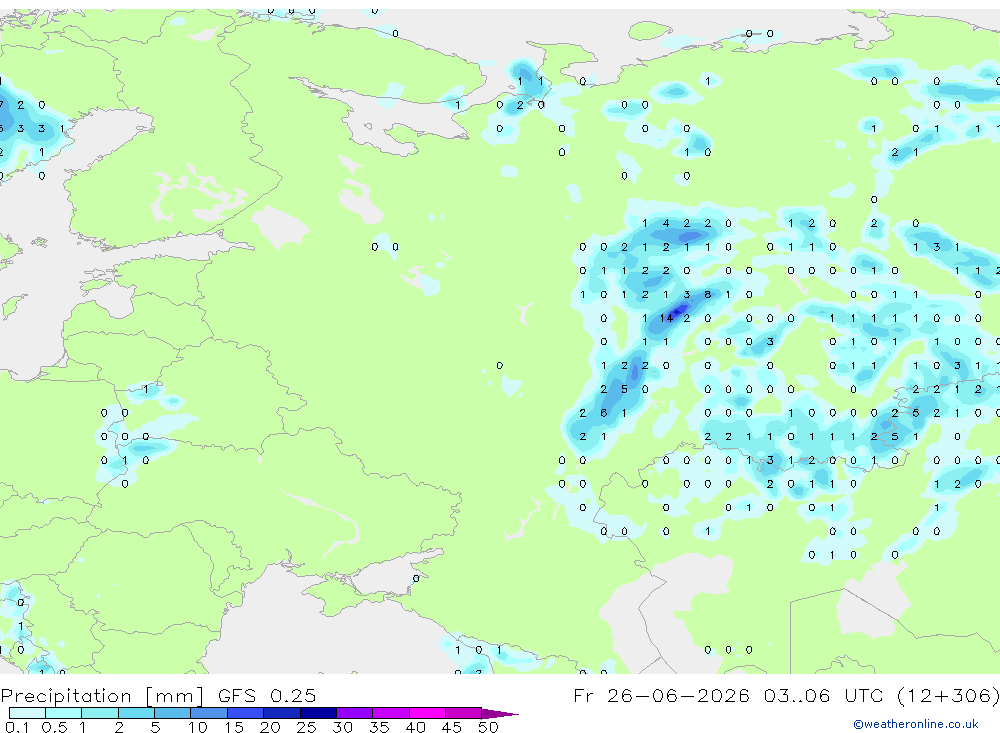Screen dimensions: 1000x733
Task: Click the '30' legend scale label
Action: click(342, 727)
